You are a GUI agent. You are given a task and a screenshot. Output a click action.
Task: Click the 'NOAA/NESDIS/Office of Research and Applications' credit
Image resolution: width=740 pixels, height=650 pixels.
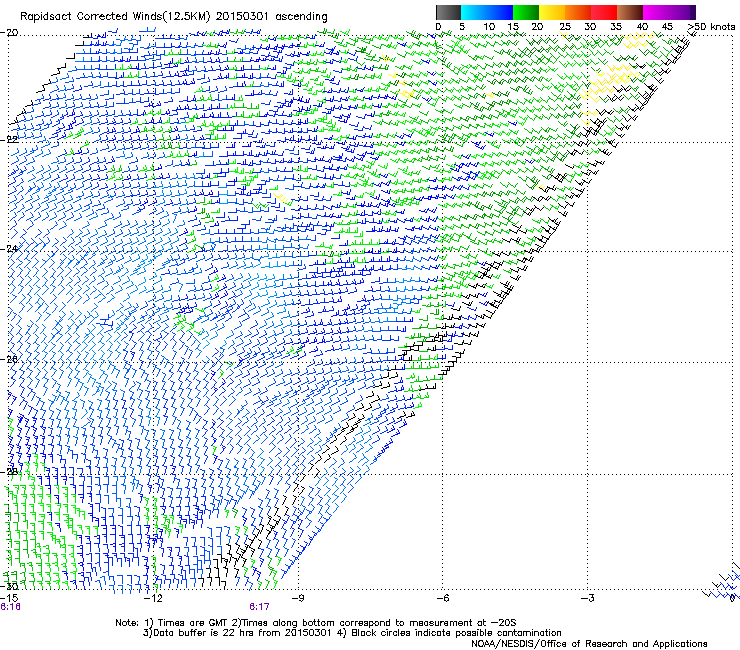tap(589, 644)
